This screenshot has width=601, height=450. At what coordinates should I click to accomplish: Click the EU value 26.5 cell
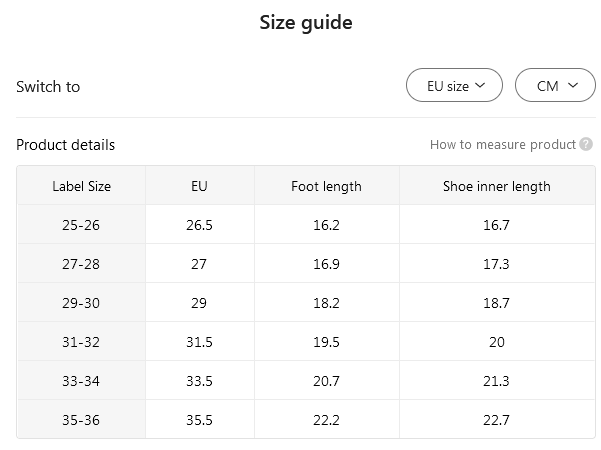pyautogui.click(x=199, y=225)
